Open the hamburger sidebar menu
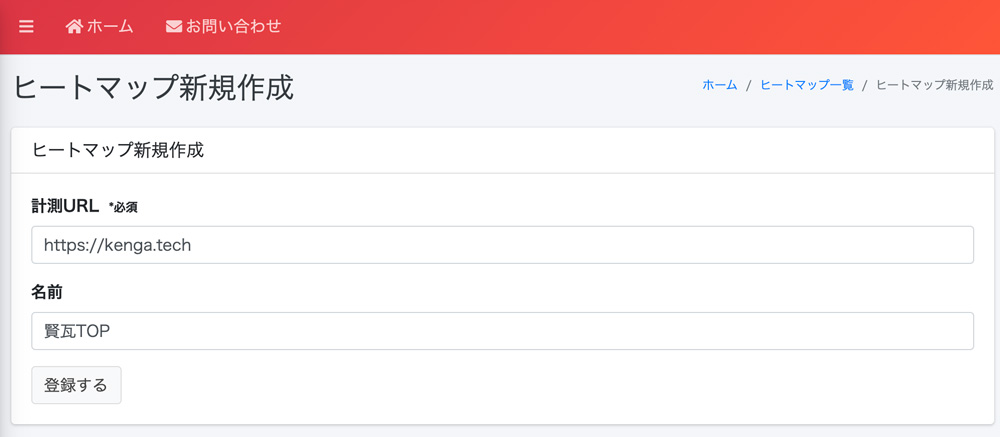This screenshot has height=437, width=1000. [26, 26]
